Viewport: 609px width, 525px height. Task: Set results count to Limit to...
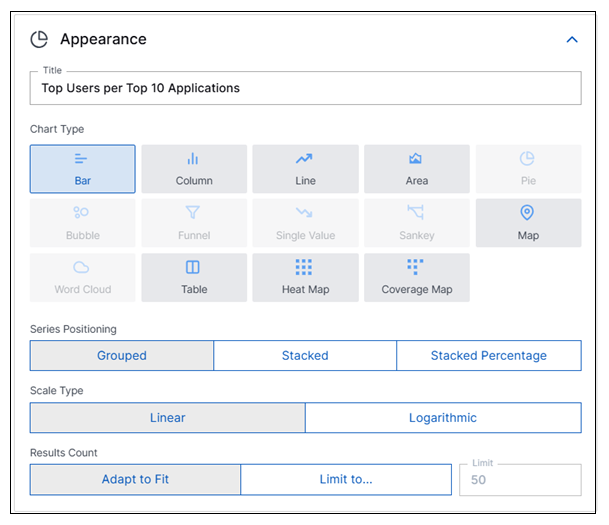346,480
